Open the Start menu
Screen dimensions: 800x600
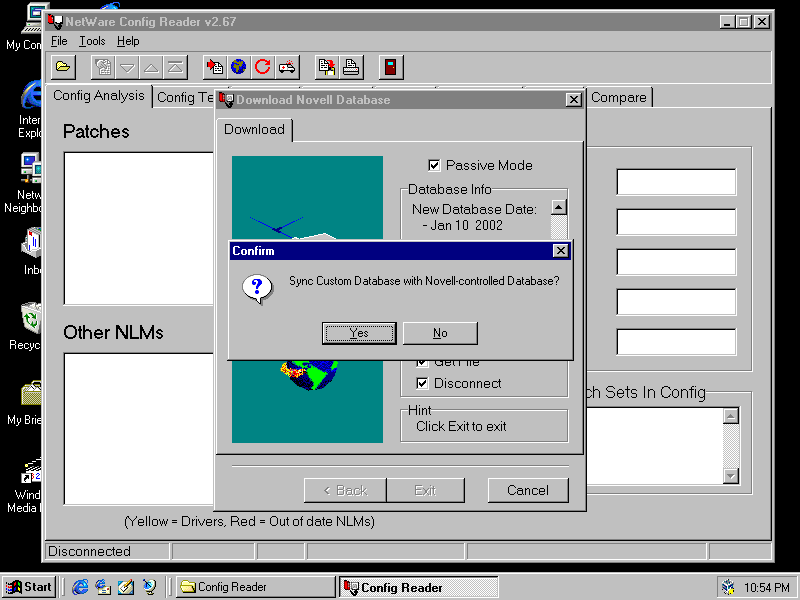pyautogui.click(x=30, y=587)
